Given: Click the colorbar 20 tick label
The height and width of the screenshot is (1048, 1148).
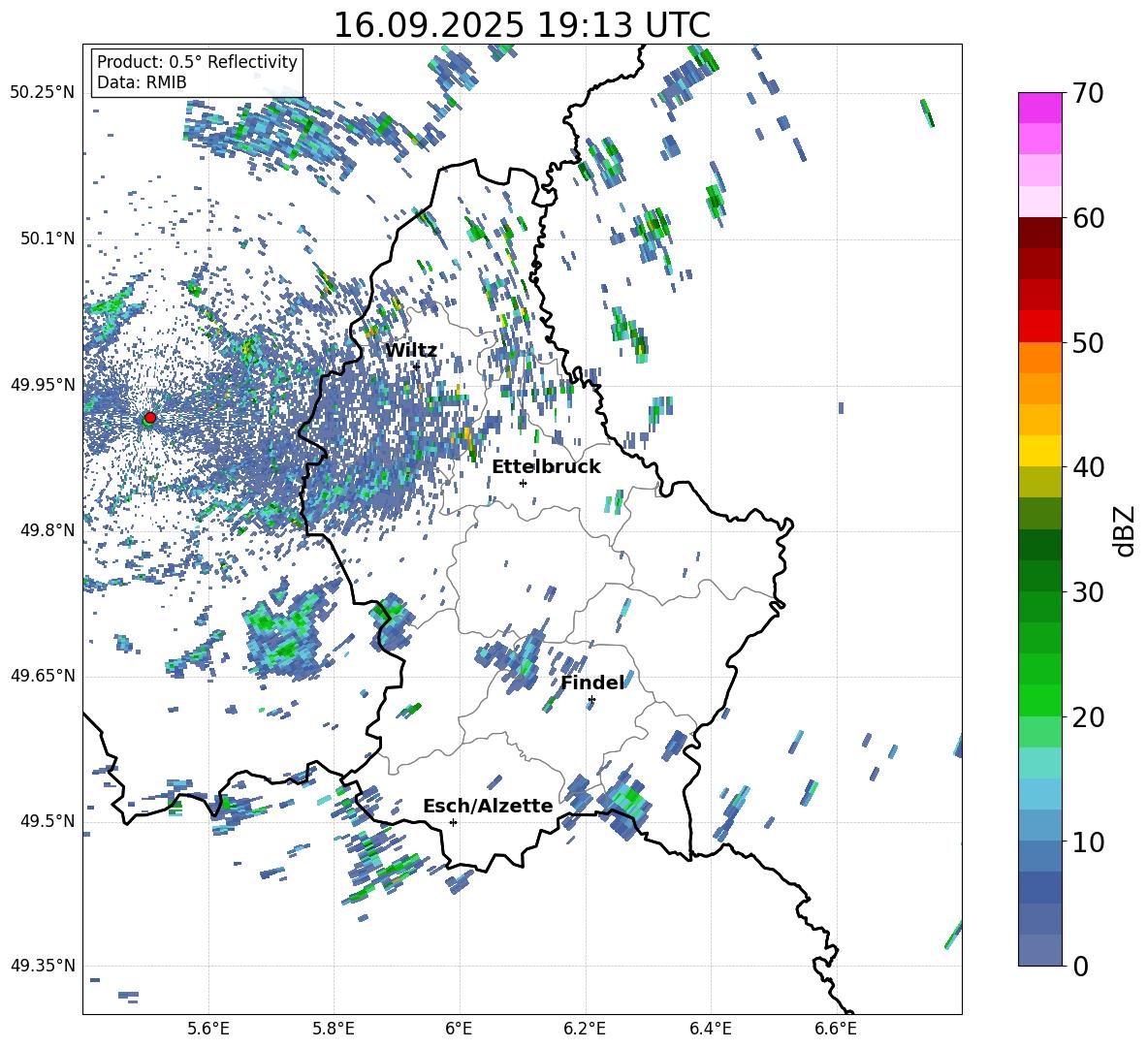Looking at the screenshot, I should 1089,716.
